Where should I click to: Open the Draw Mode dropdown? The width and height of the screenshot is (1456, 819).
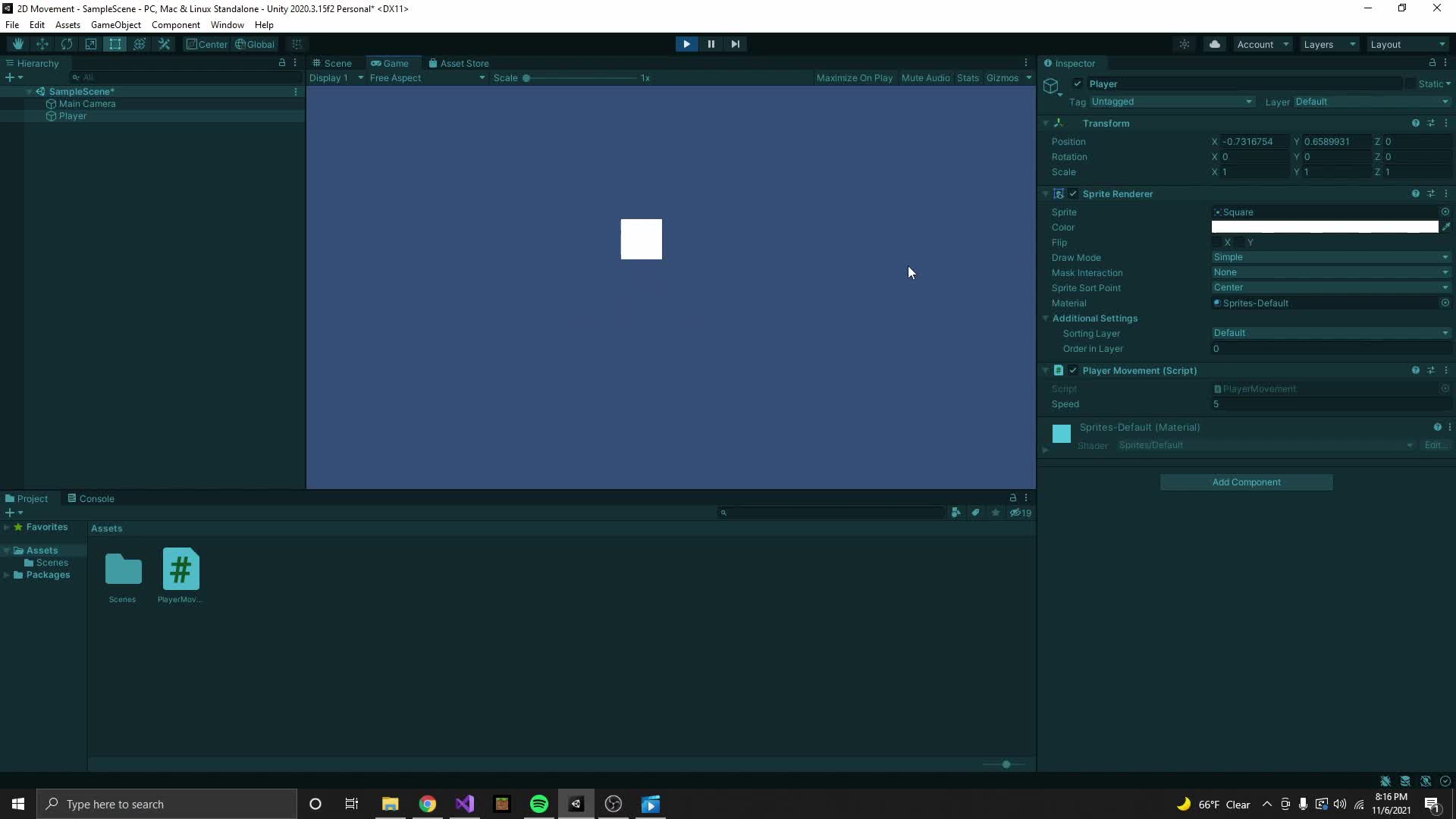1331,258
